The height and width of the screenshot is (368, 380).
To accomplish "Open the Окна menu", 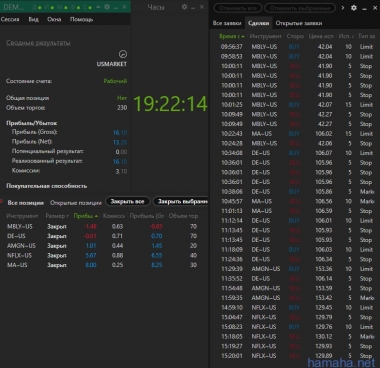I will point(54,19).
